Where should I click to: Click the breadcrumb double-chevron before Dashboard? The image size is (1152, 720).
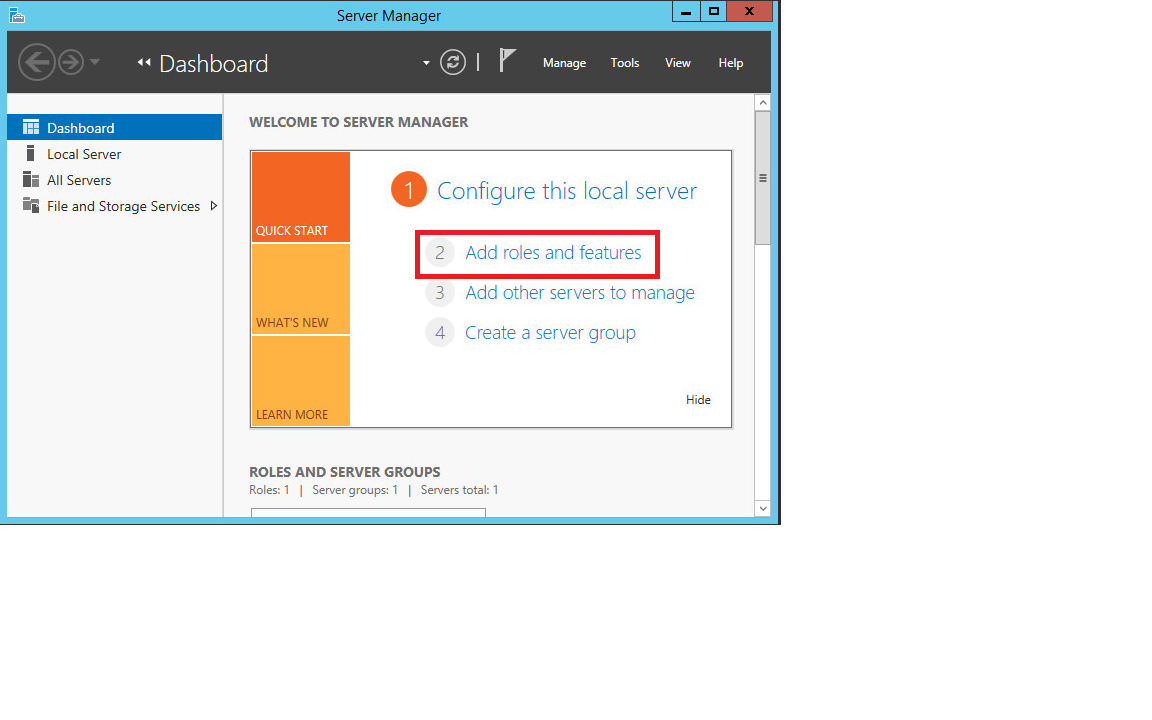[144, 62]
